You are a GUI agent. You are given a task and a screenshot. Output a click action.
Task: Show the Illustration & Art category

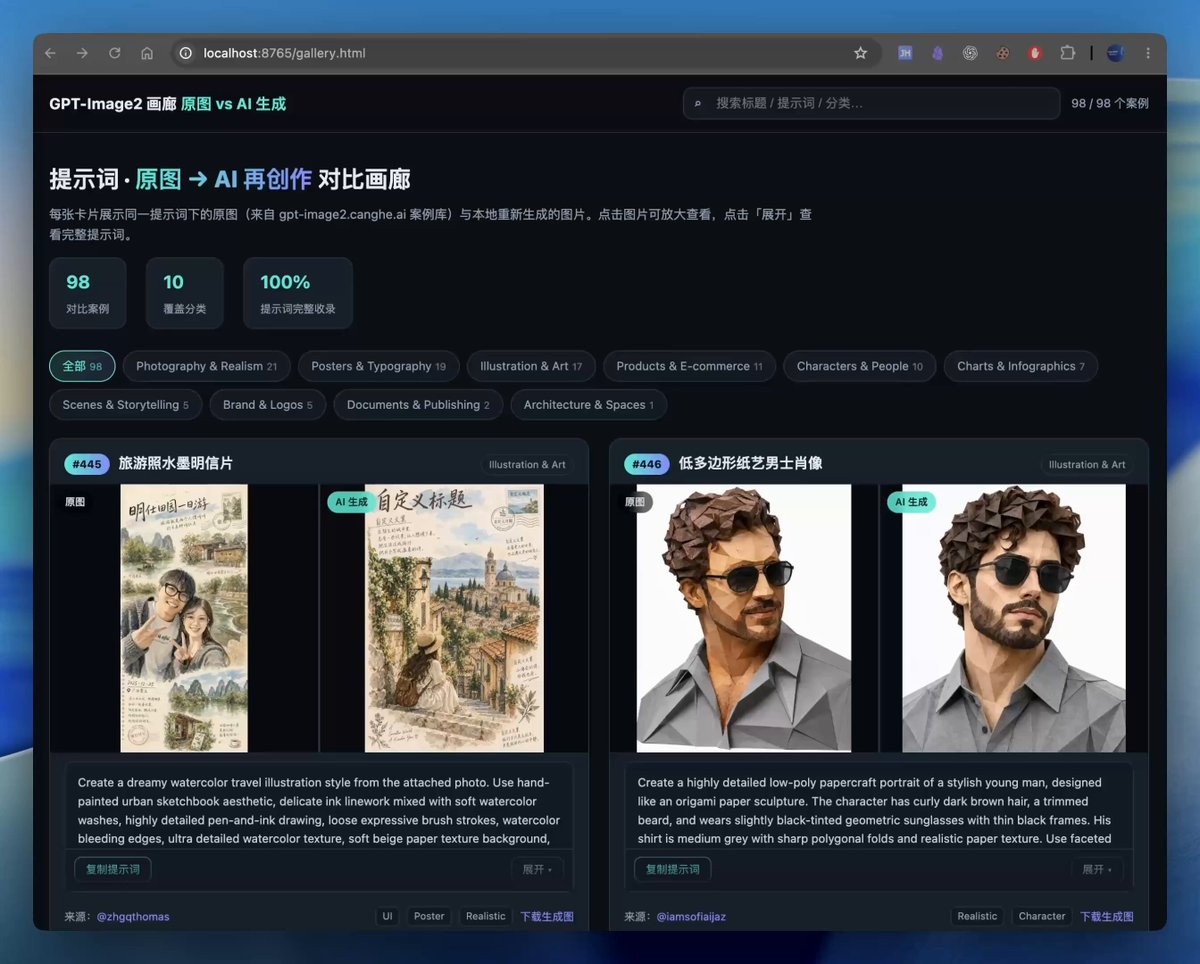coord(531,366)
